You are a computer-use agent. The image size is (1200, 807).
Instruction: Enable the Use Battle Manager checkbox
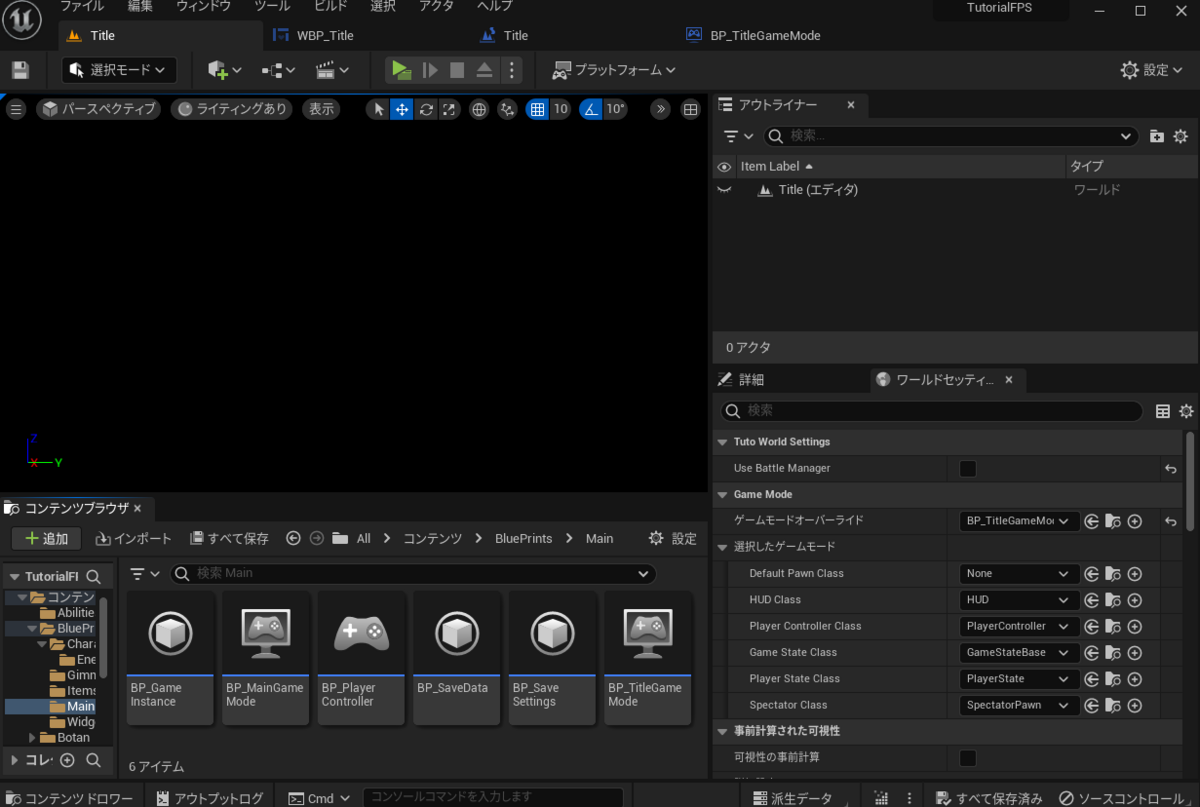click(968, 468)
